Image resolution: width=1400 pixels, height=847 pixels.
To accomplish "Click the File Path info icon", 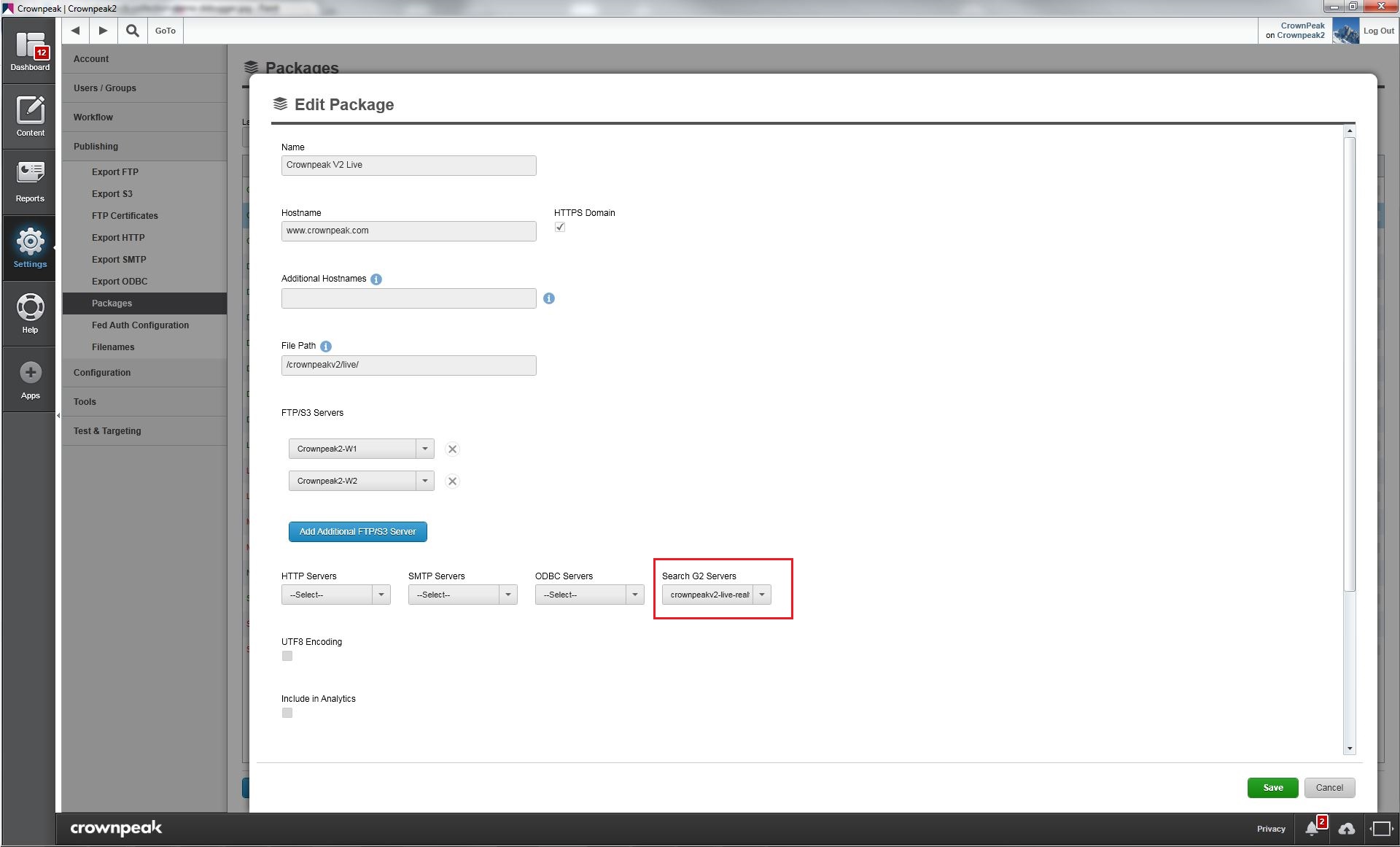I will click(326, 347).
